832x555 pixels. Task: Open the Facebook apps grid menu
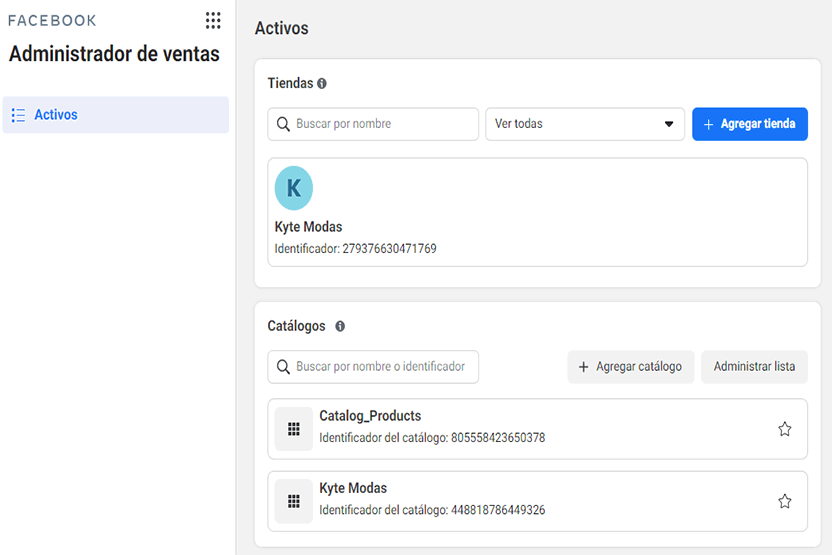[213, 20]
